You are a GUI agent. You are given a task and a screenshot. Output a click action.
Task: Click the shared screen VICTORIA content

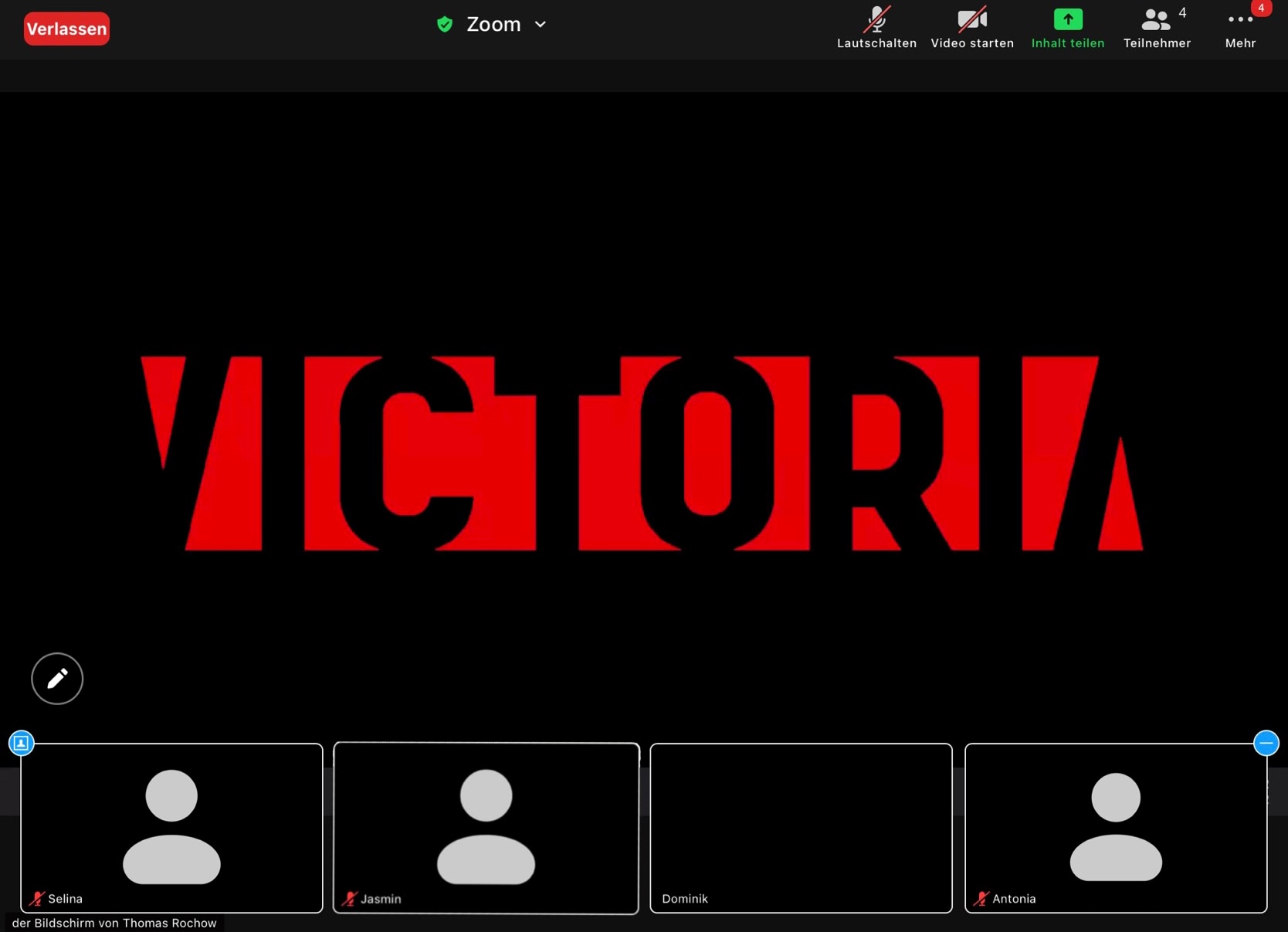(642, 453)
